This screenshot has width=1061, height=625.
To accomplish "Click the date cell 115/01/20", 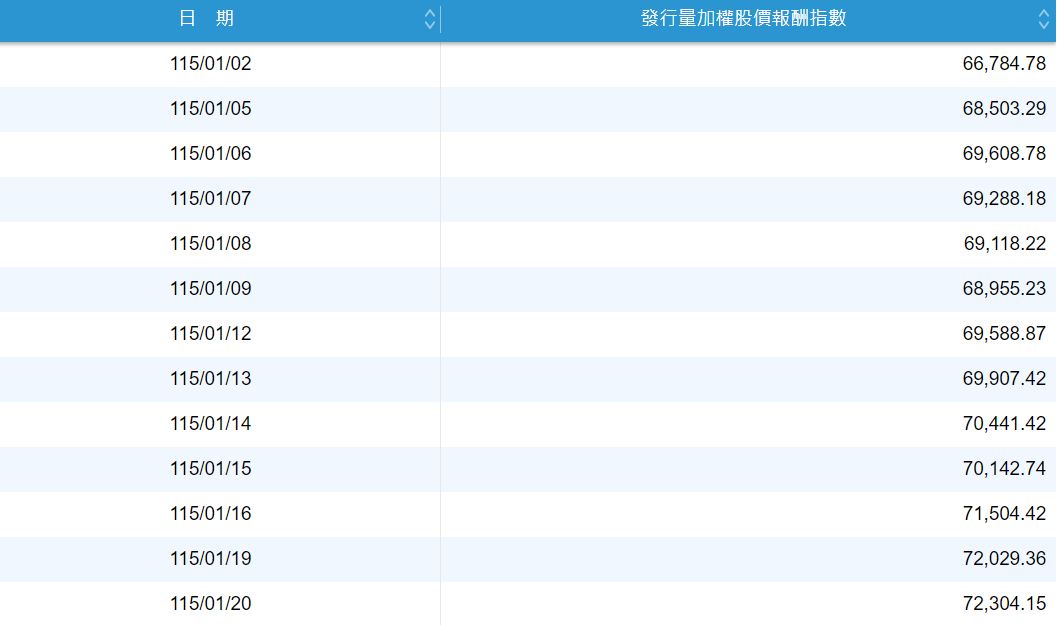I will [x=211, y=604].
